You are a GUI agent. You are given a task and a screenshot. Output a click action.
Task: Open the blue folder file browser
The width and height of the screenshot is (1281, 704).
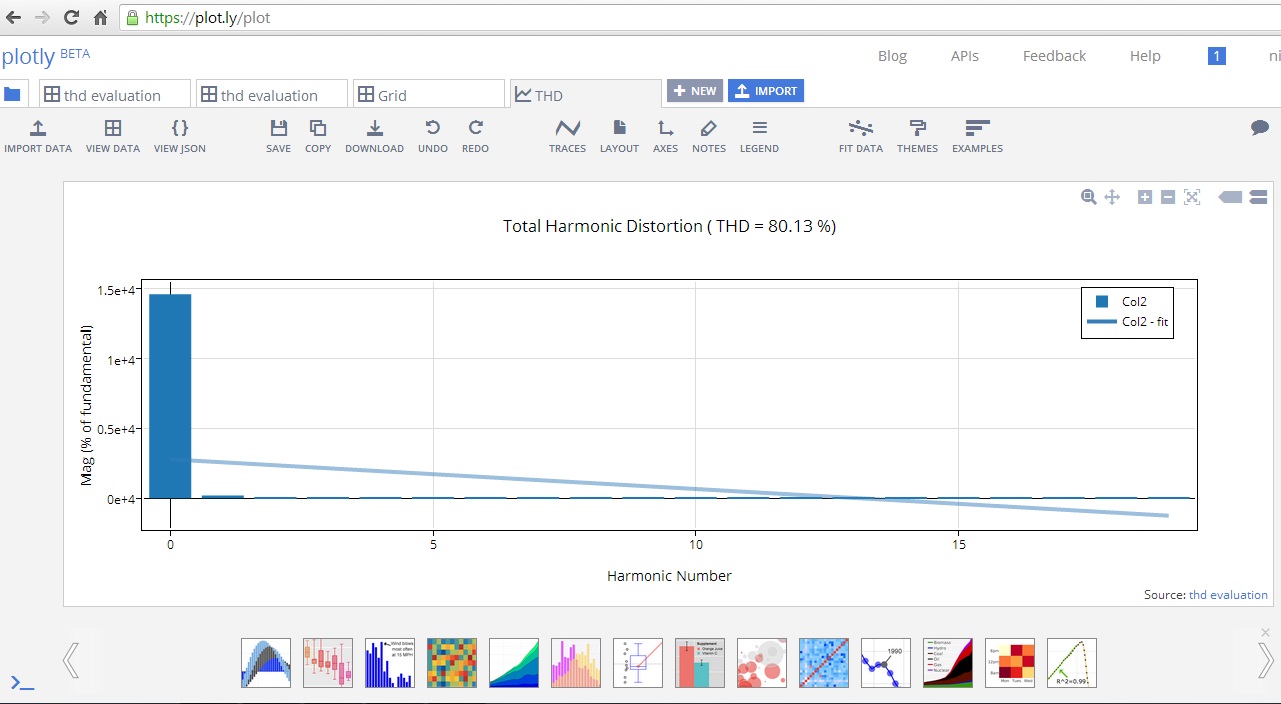pos(13,93)
